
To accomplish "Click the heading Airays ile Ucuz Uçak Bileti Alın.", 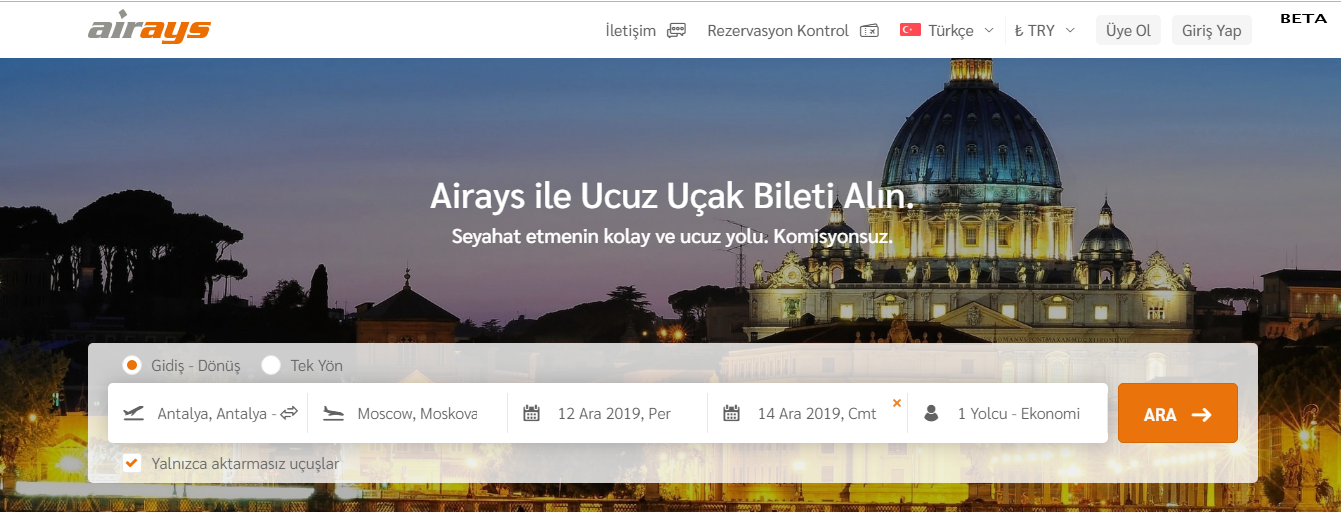I will [672, 196].
